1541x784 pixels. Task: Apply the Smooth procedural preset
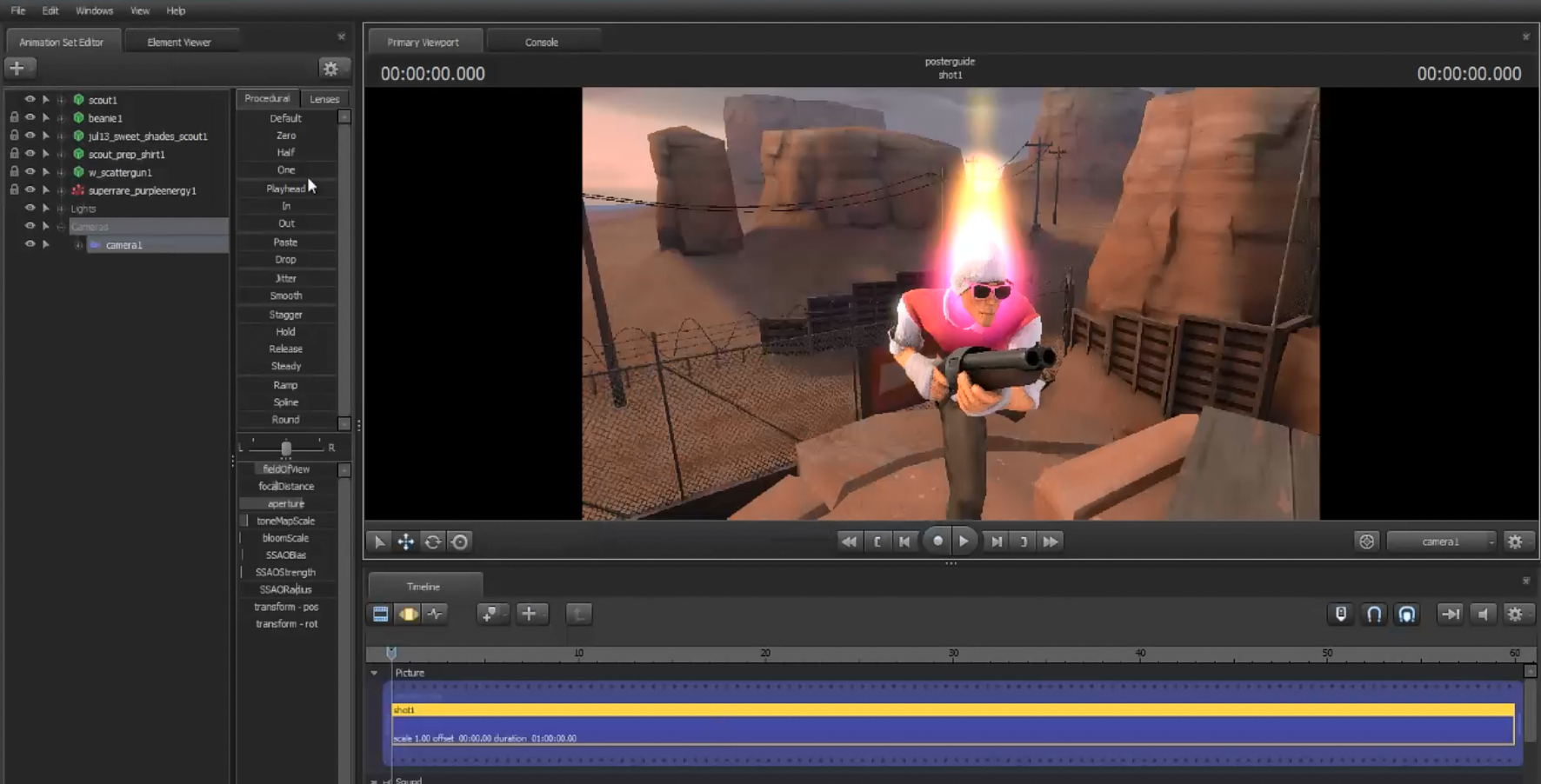click(x=286, y=296)
